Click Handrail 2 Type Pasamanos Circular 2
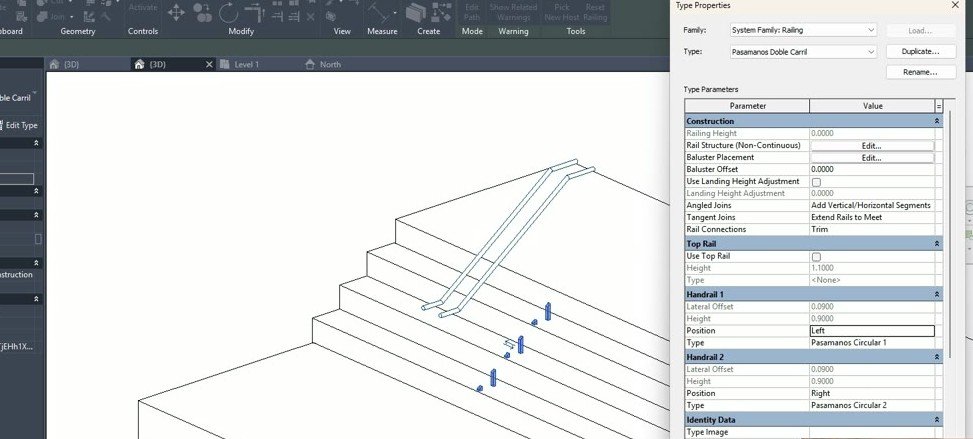 pos(872,405)
